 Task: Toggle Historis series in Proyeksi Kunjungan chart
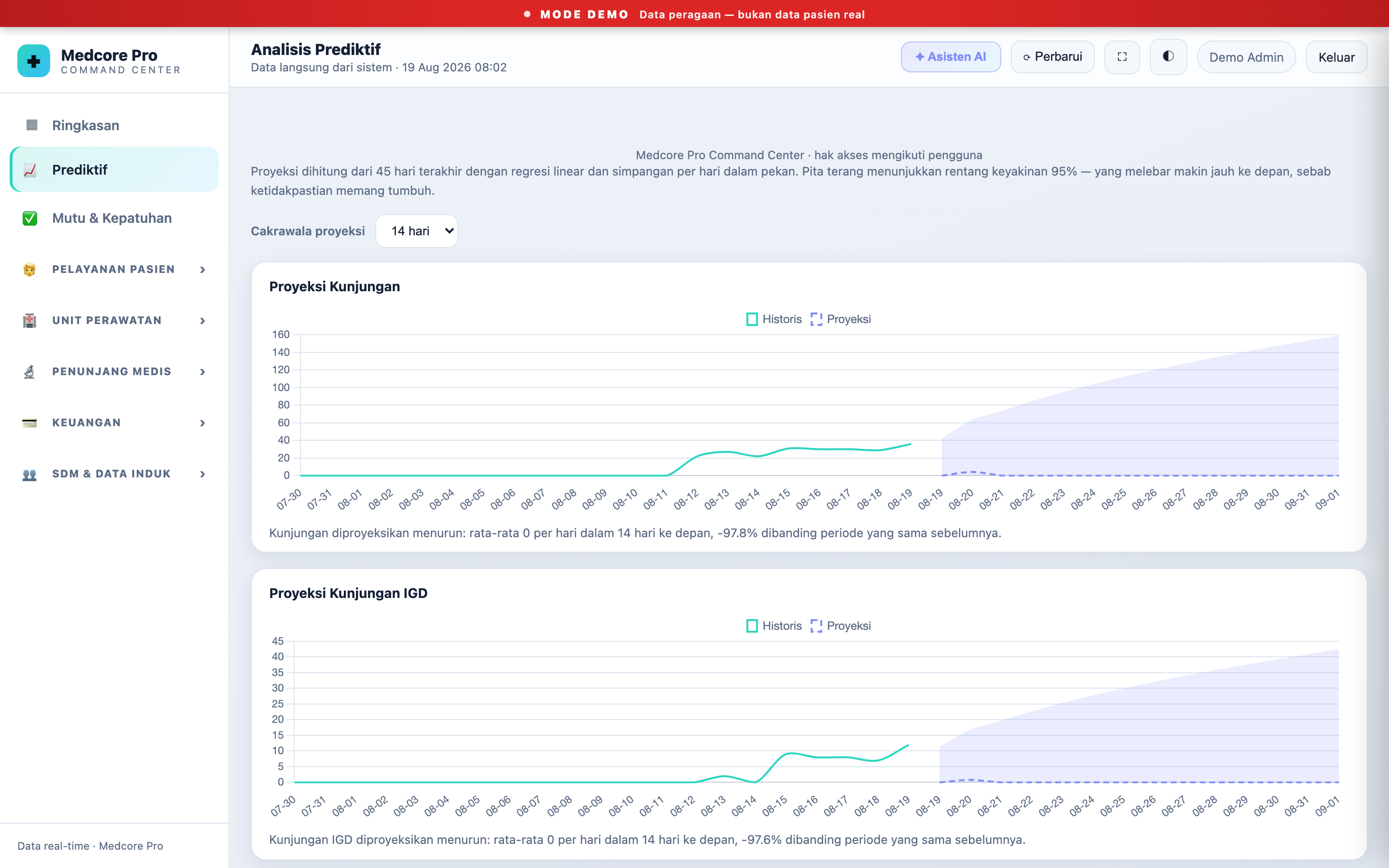773,319
